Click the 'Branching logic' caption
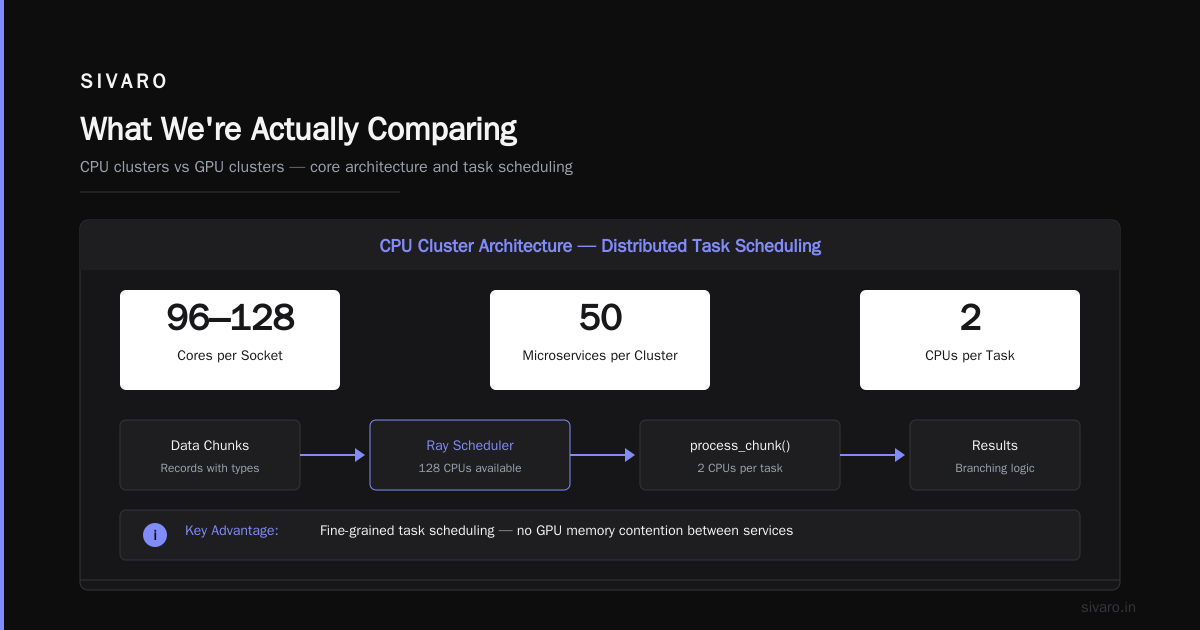 click(995, 468)
